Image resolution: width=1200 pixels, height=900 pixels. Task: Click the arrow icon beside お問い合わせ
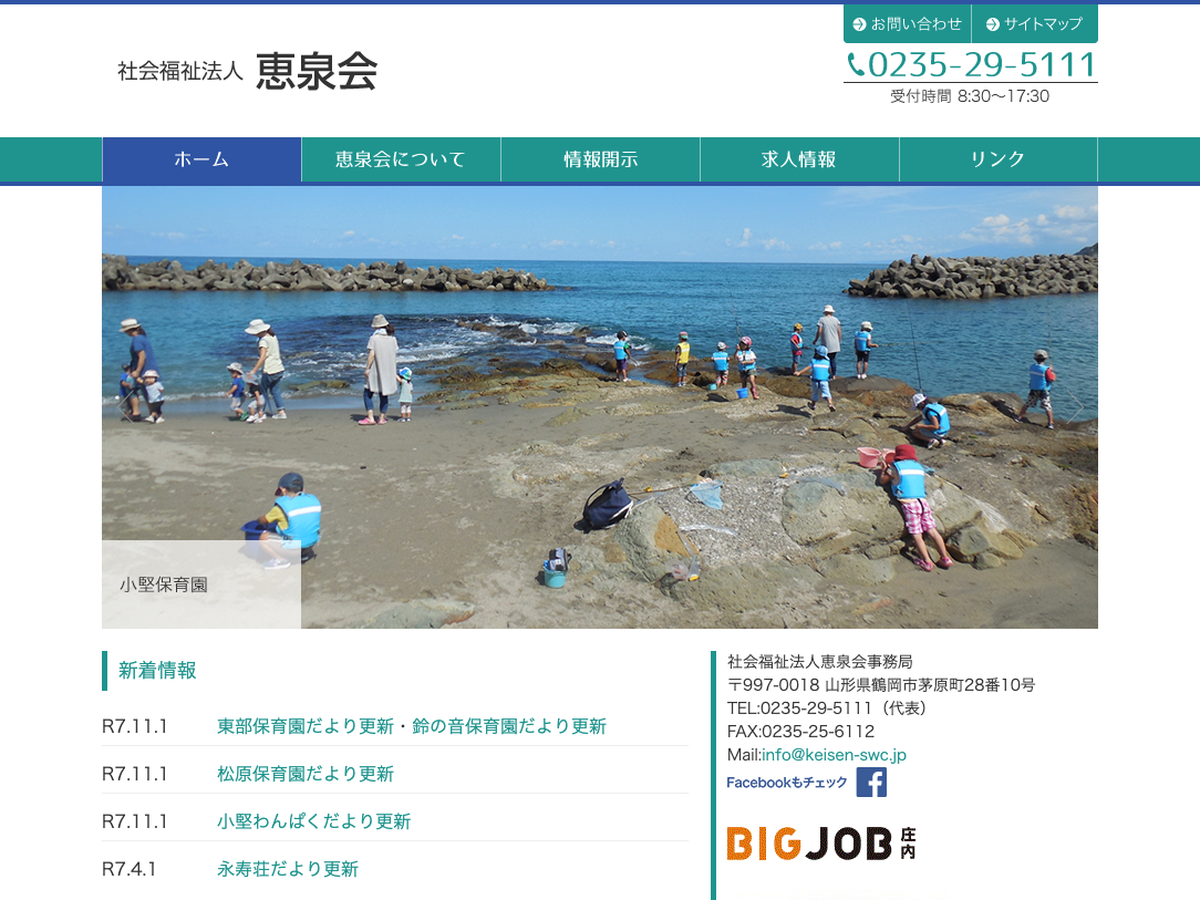[x=859, y=24]
